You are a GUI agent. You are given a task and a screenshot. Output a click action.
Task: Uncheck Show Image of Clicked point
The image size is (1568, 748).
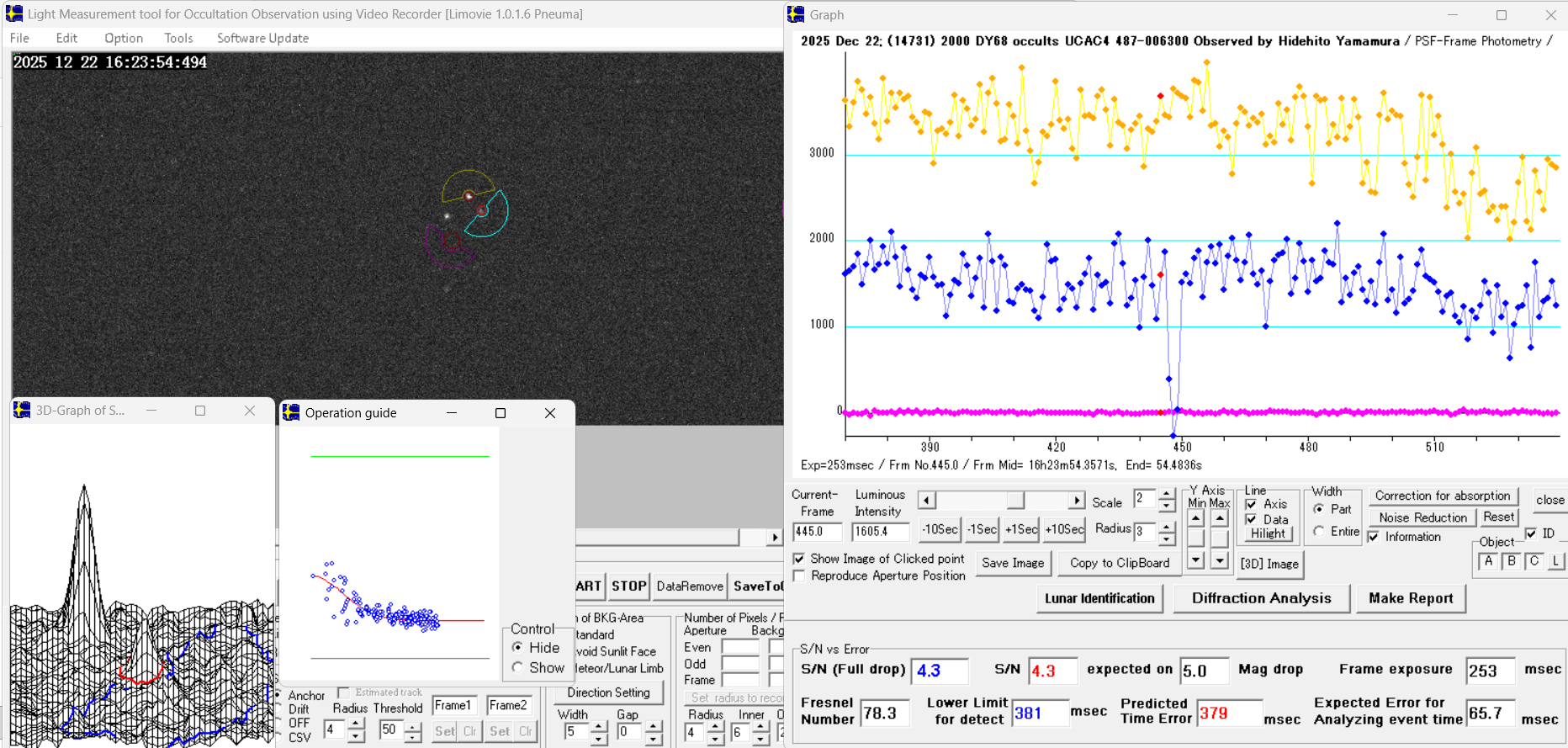pyautogui.click(x=799, y=559)
